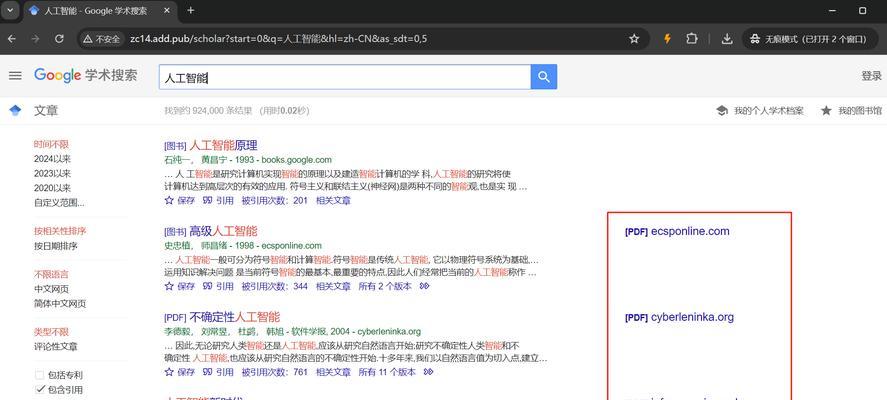Open browser downloads icon
The height and width of the screenshot is (400, 887).
[727, 38]
